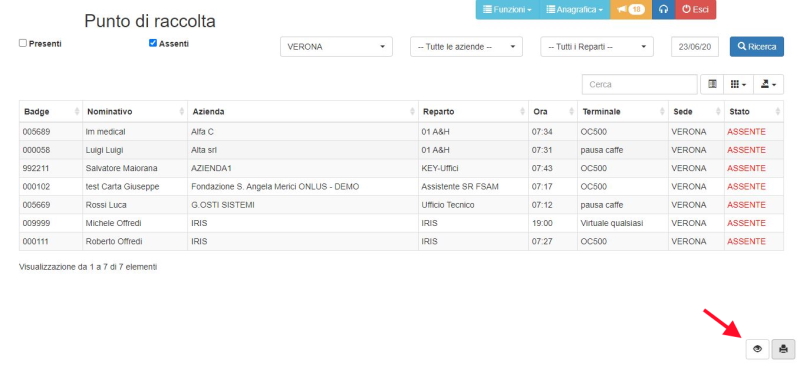Click the headset support icon
The width and height of the screenshot is (800, 367).
663,10
